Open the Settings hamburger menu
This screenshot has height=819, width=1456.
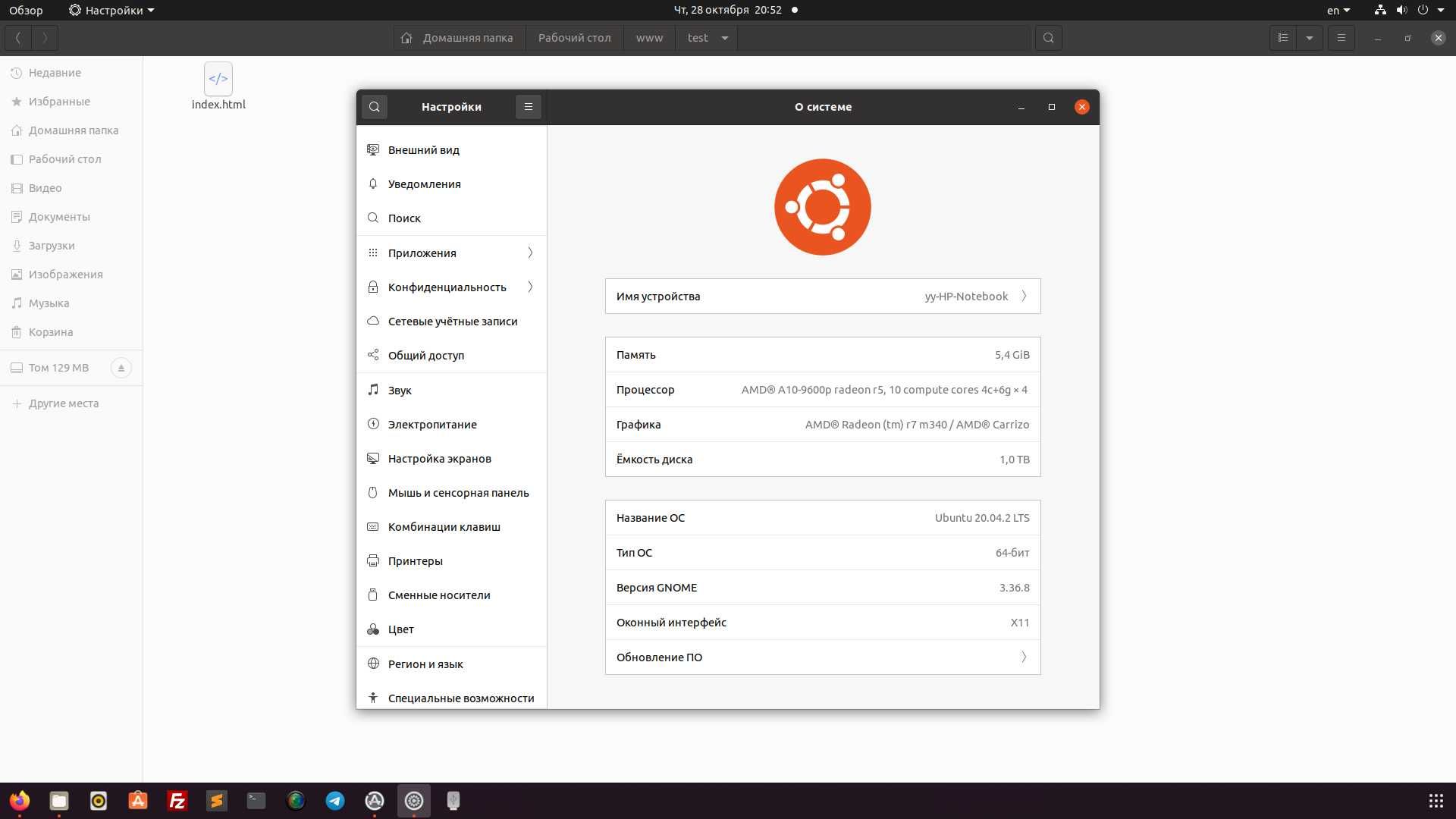click(x=529, y=107)
